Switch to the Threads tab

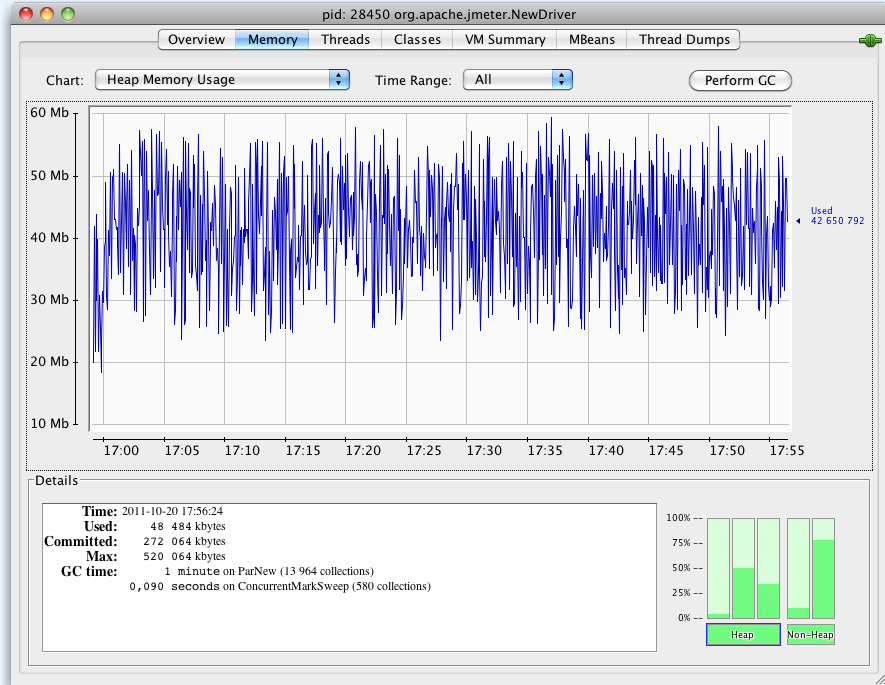345,40
